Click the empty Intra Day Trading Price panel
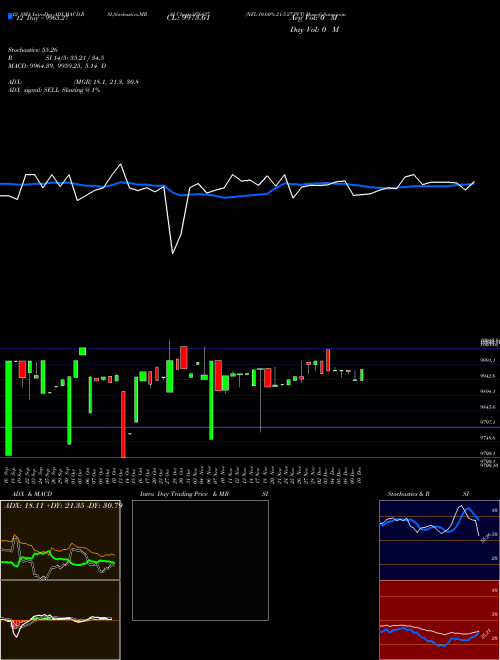The height and width of the screenshot is (660, 500). [200, 560]
